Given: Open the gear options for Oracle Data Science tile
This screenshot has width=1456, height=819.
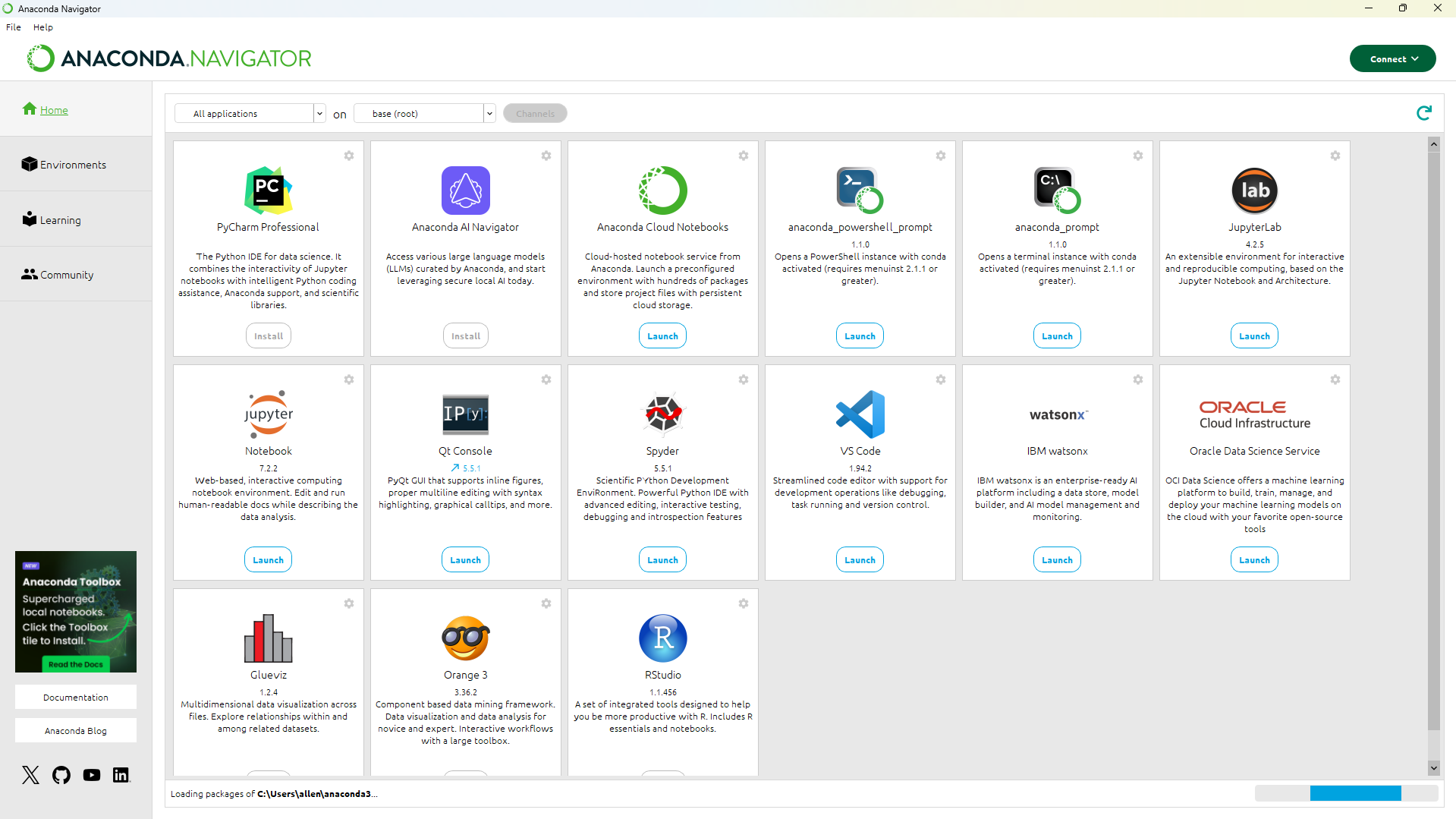Looking at the screenshot, I should (1335, 380).
